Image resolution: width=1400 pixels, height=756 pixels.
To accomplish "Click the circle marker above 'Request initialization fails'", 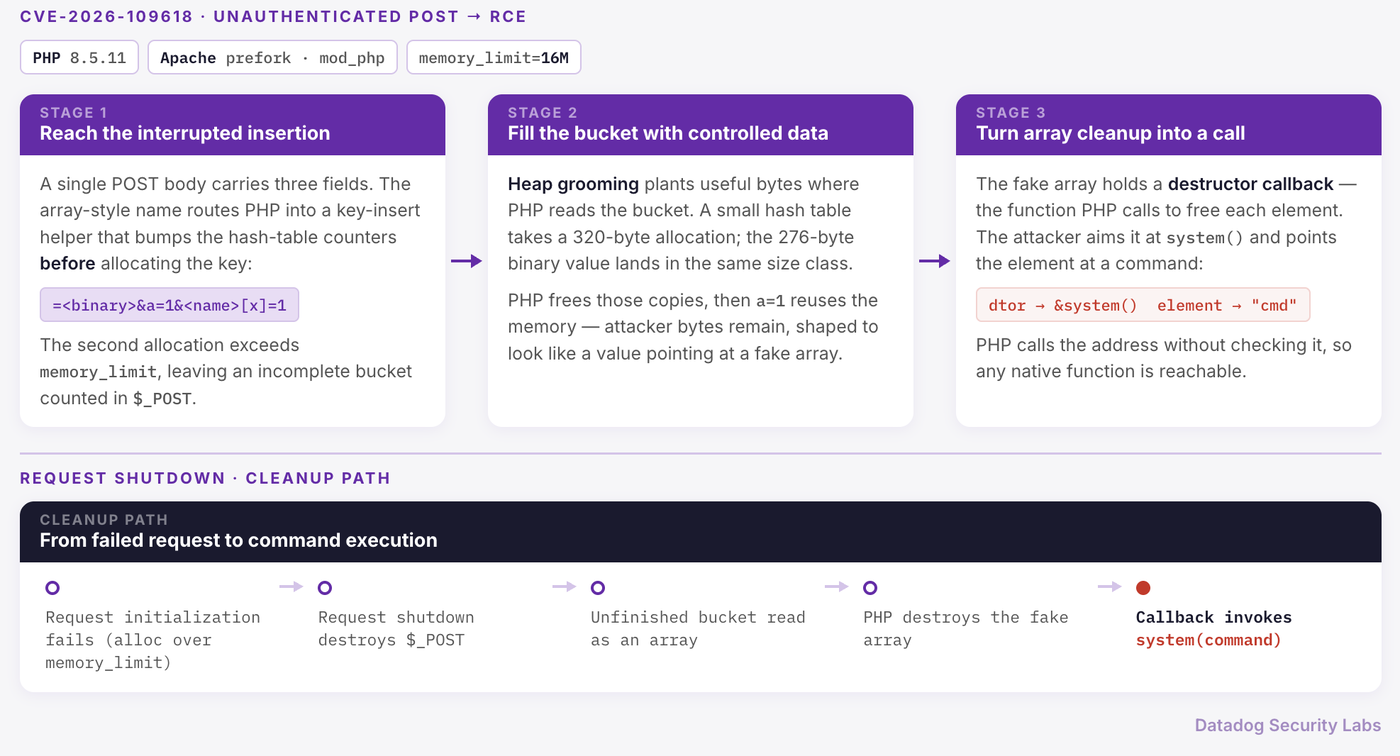I will 53,588.
